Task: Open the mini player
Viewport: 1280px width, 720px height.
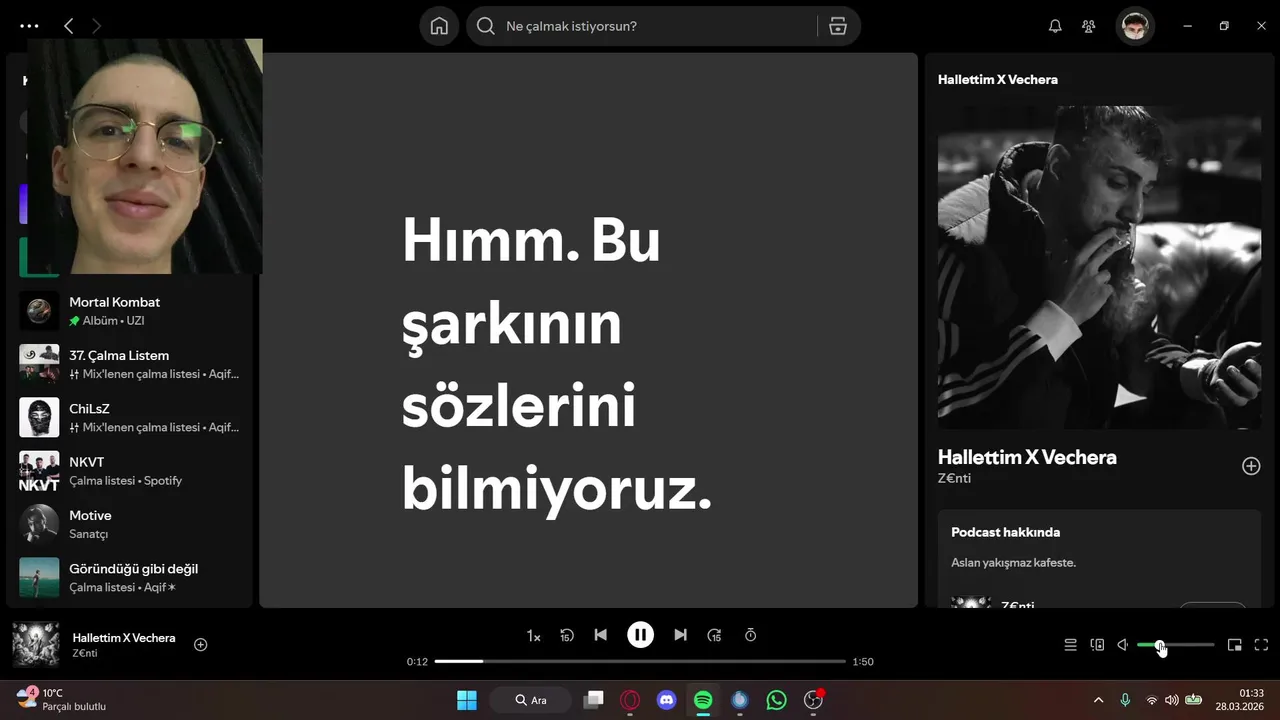Action: [1234, 645]
